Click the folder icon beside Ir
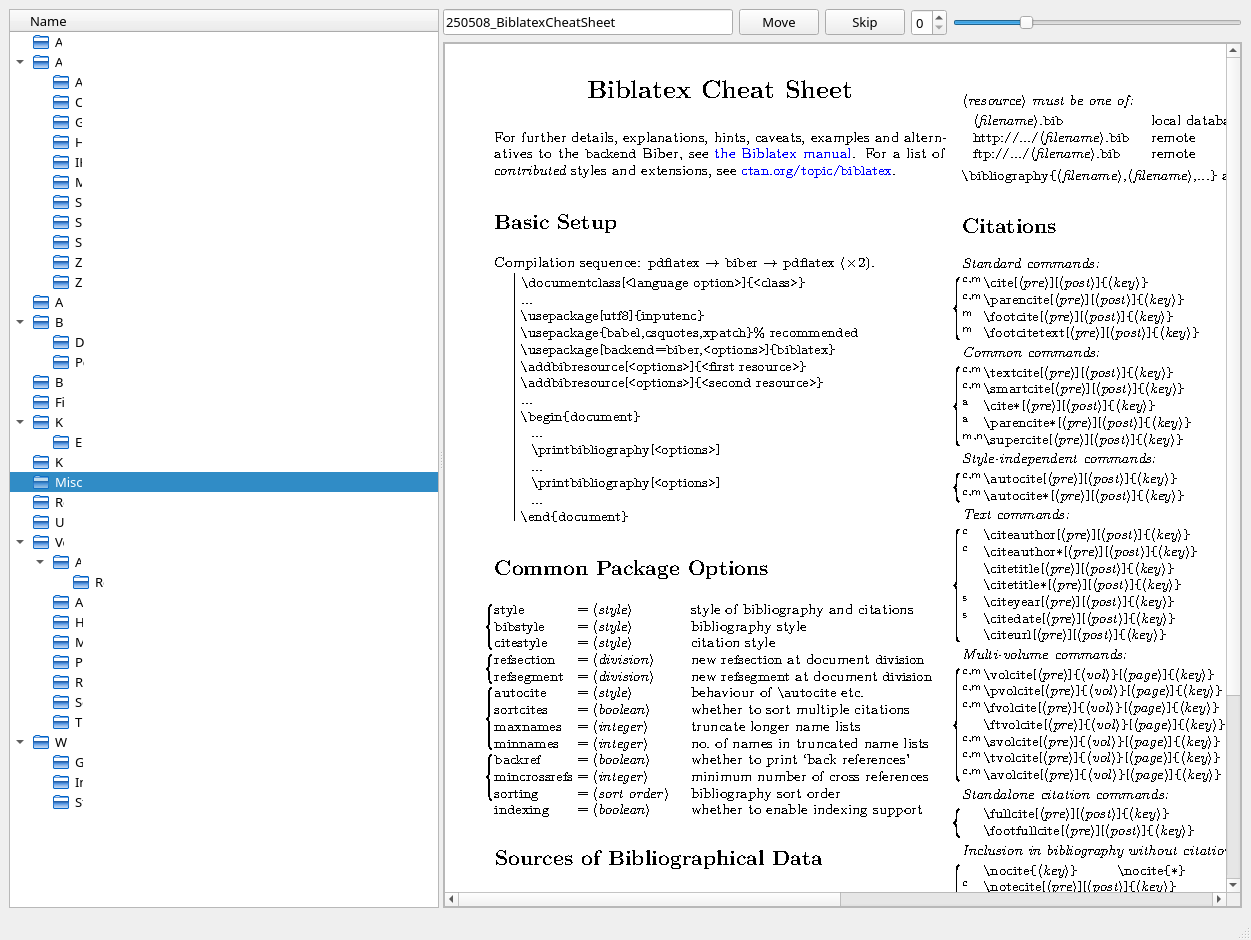The height and width of the screenshot is (940, 1251). 61,782
